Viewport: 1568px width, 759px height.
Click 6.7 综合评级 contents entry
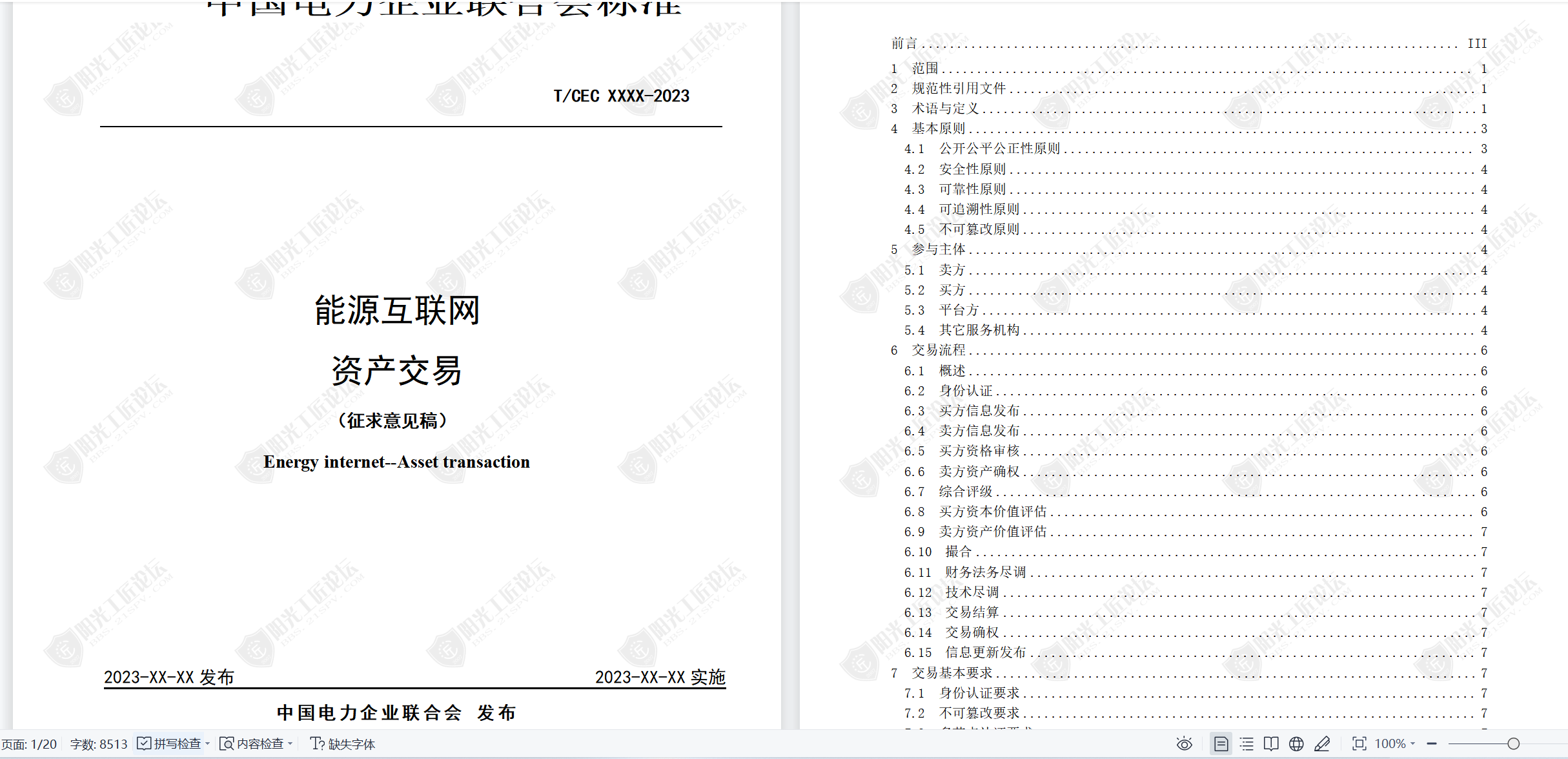point(1196,492)
